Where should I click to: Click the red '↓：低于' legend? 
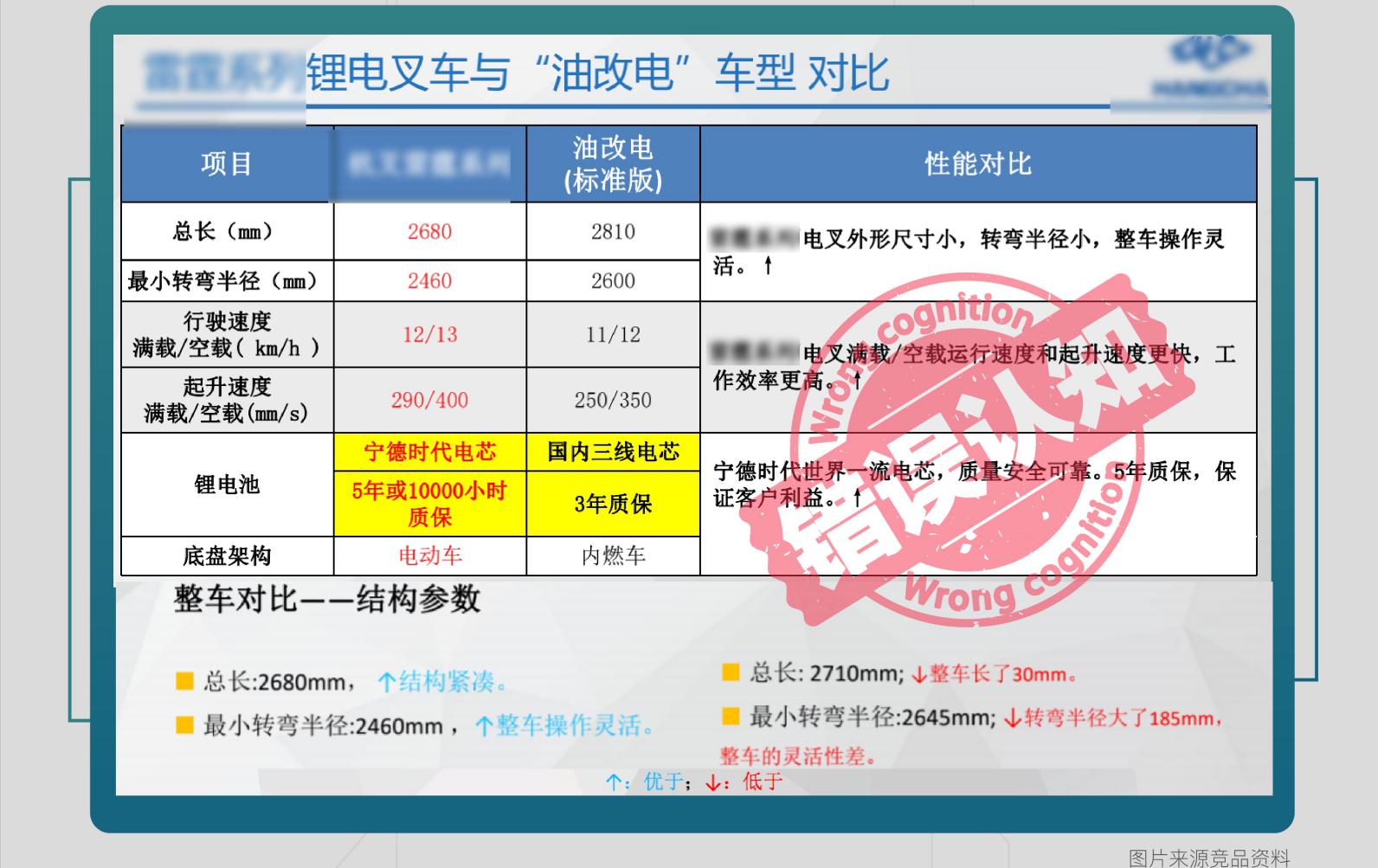pos(744,782)
